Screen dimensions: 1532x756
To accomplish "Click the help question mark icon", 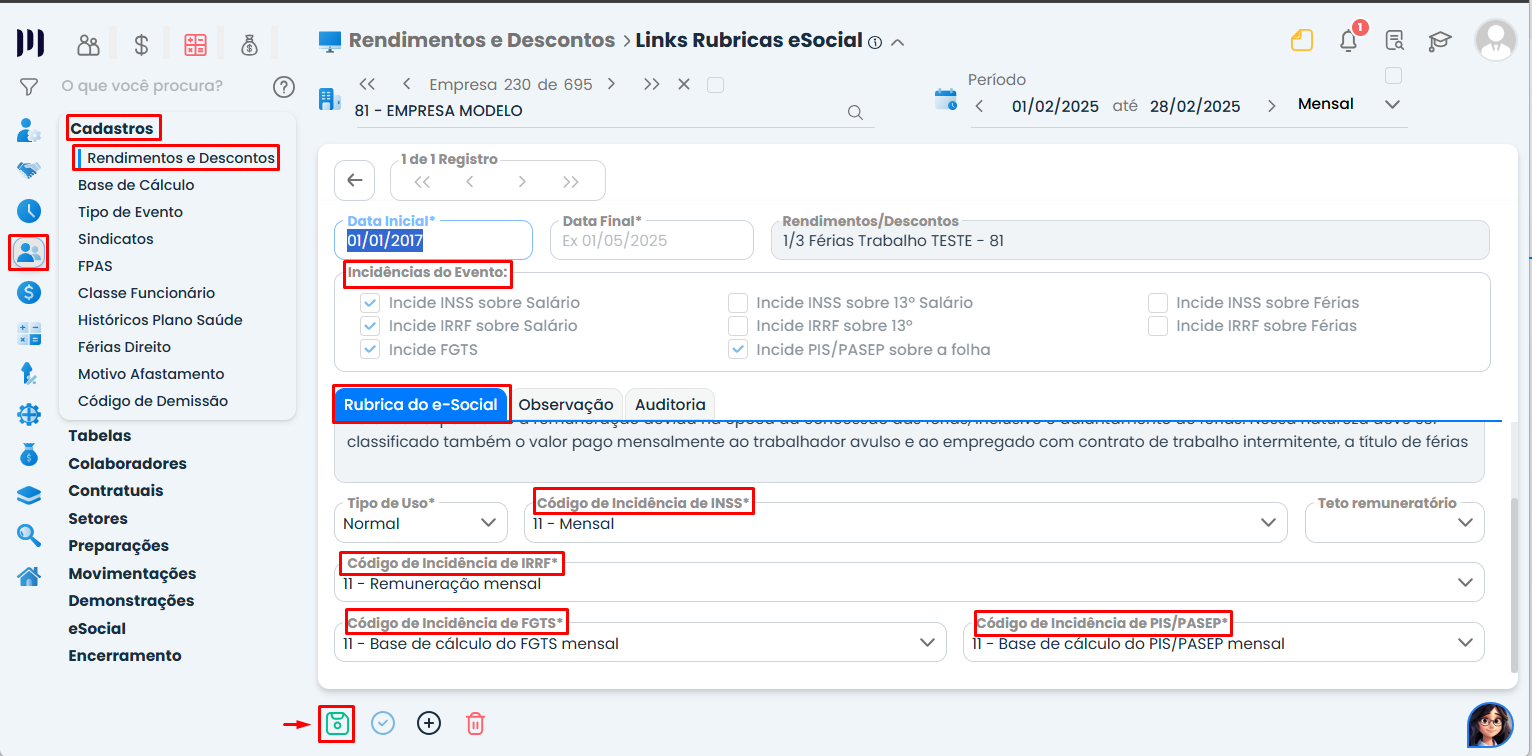I will click(284, 87).
